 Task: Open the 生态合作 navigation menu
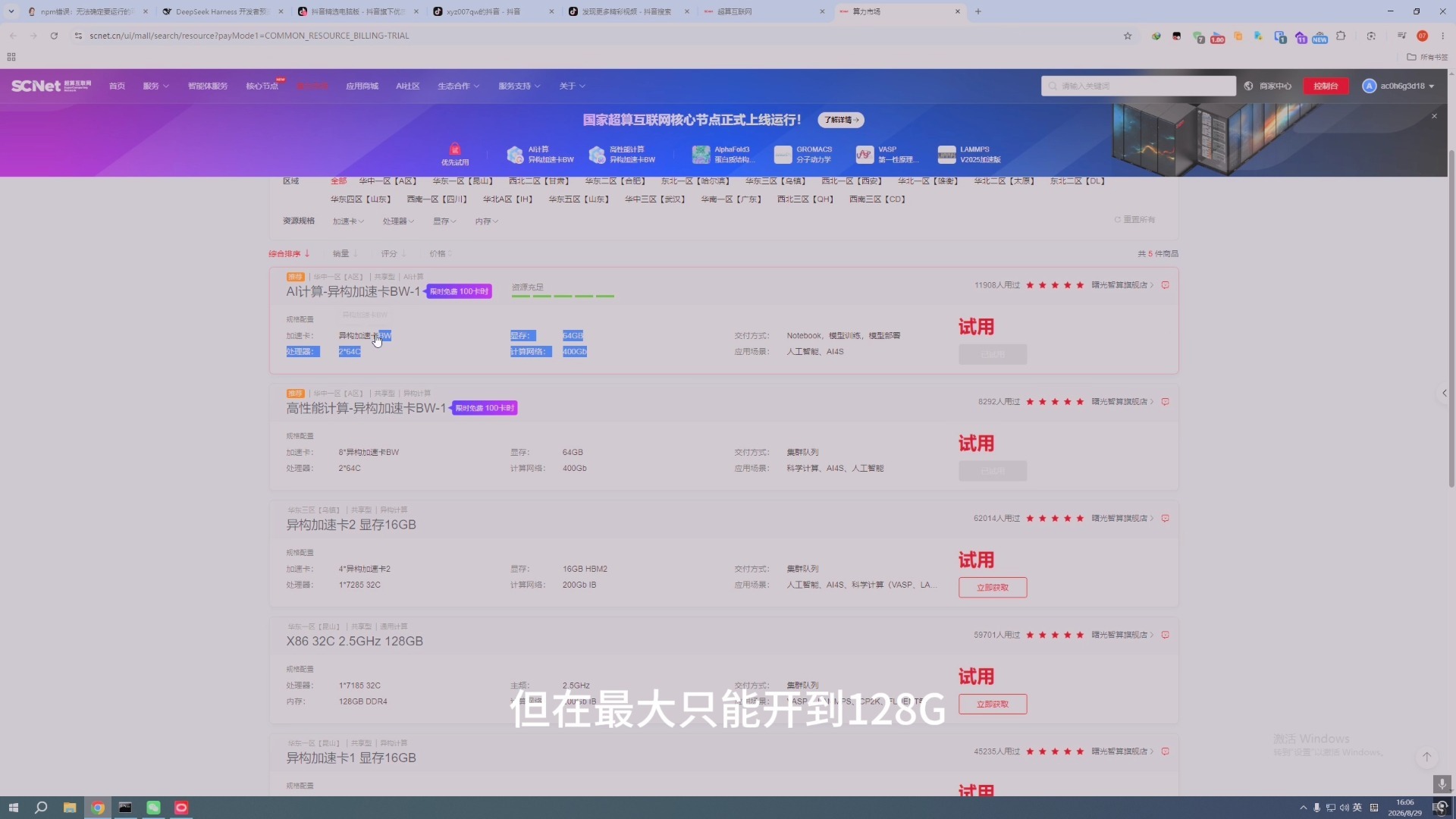458,86
